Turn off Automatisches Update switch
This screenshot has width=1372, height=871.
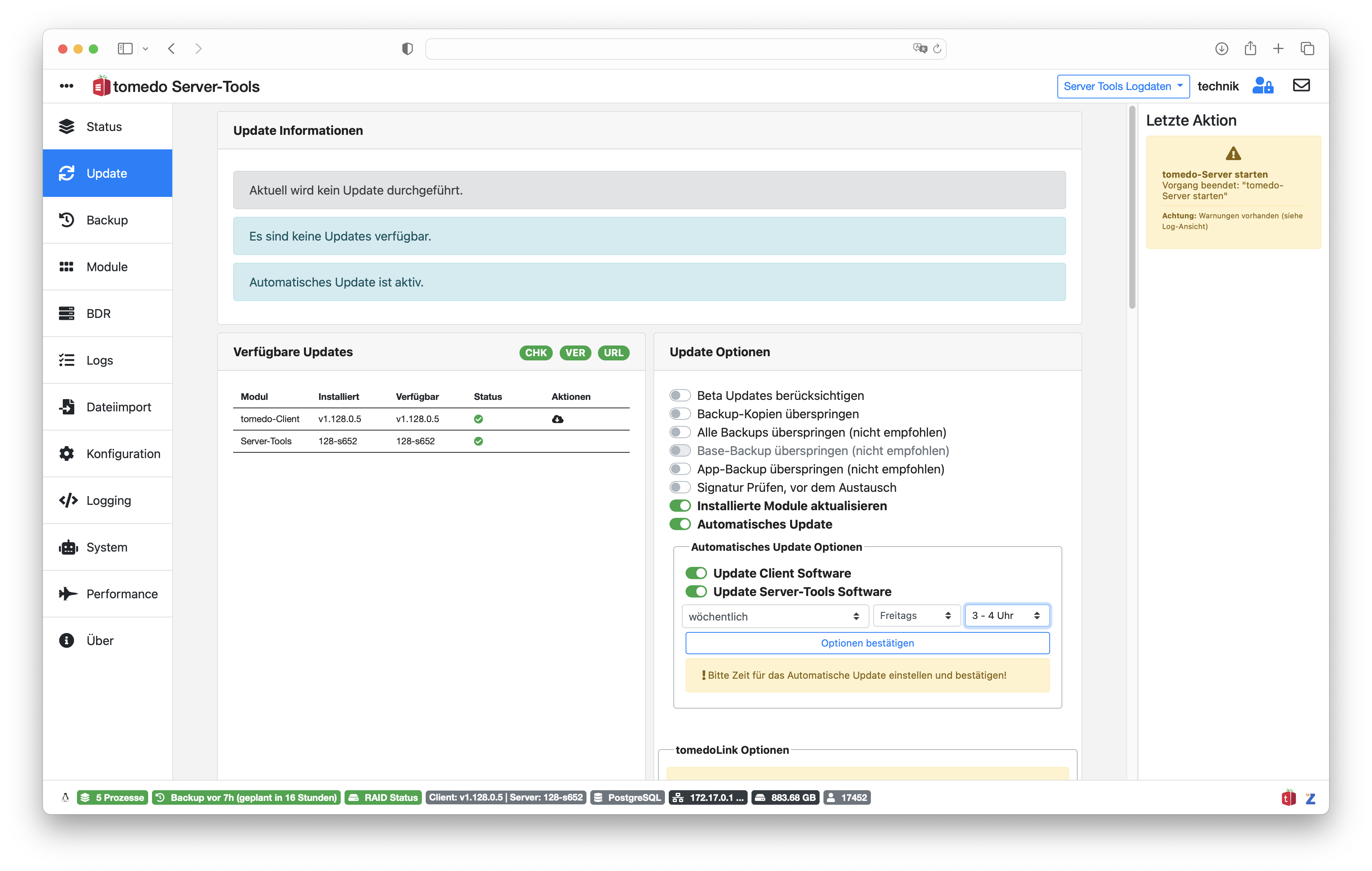[x=680, y=524]
